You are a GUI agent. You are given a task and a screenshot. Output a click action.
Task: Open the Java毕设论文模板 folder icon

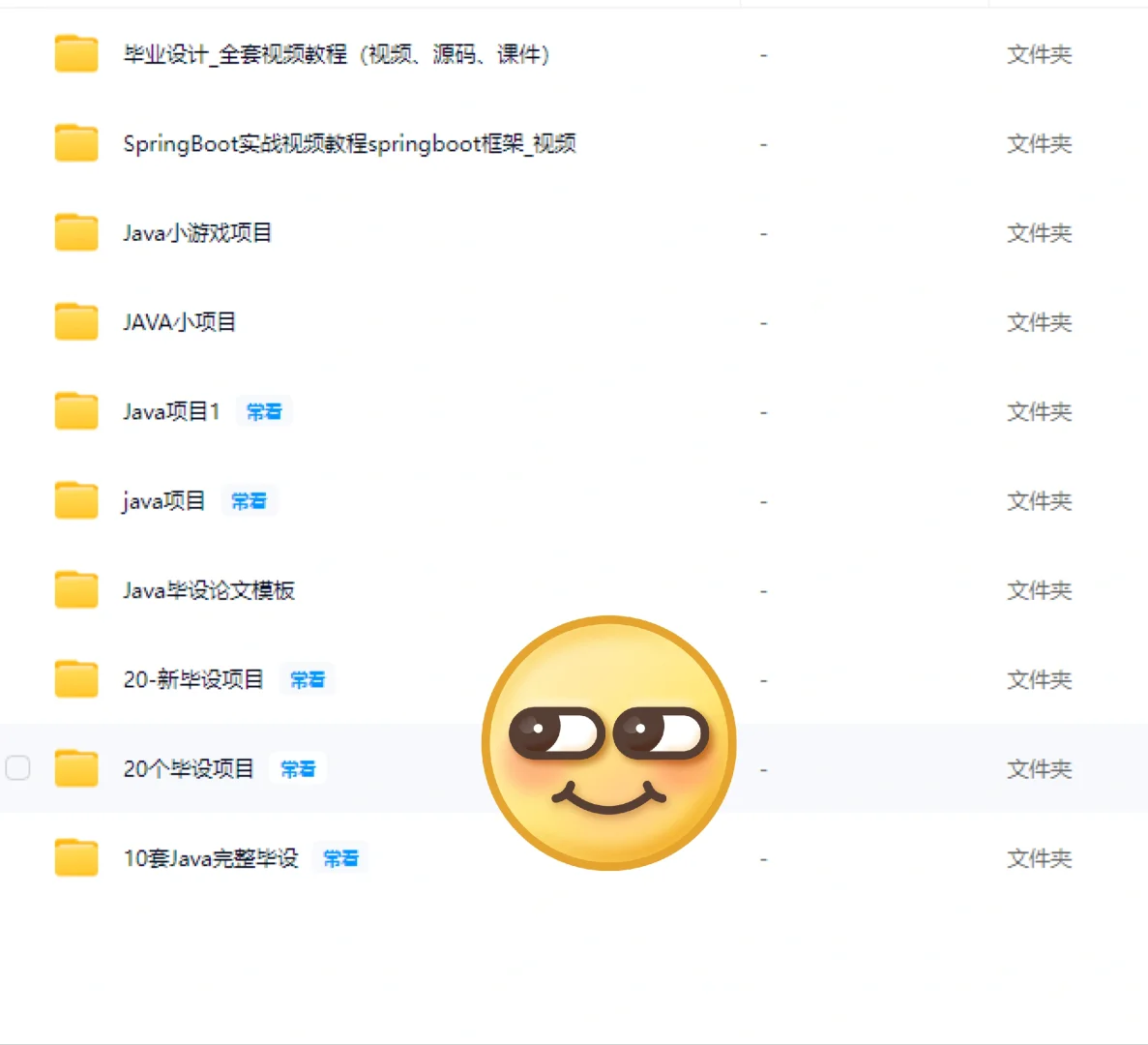point(75,590)
